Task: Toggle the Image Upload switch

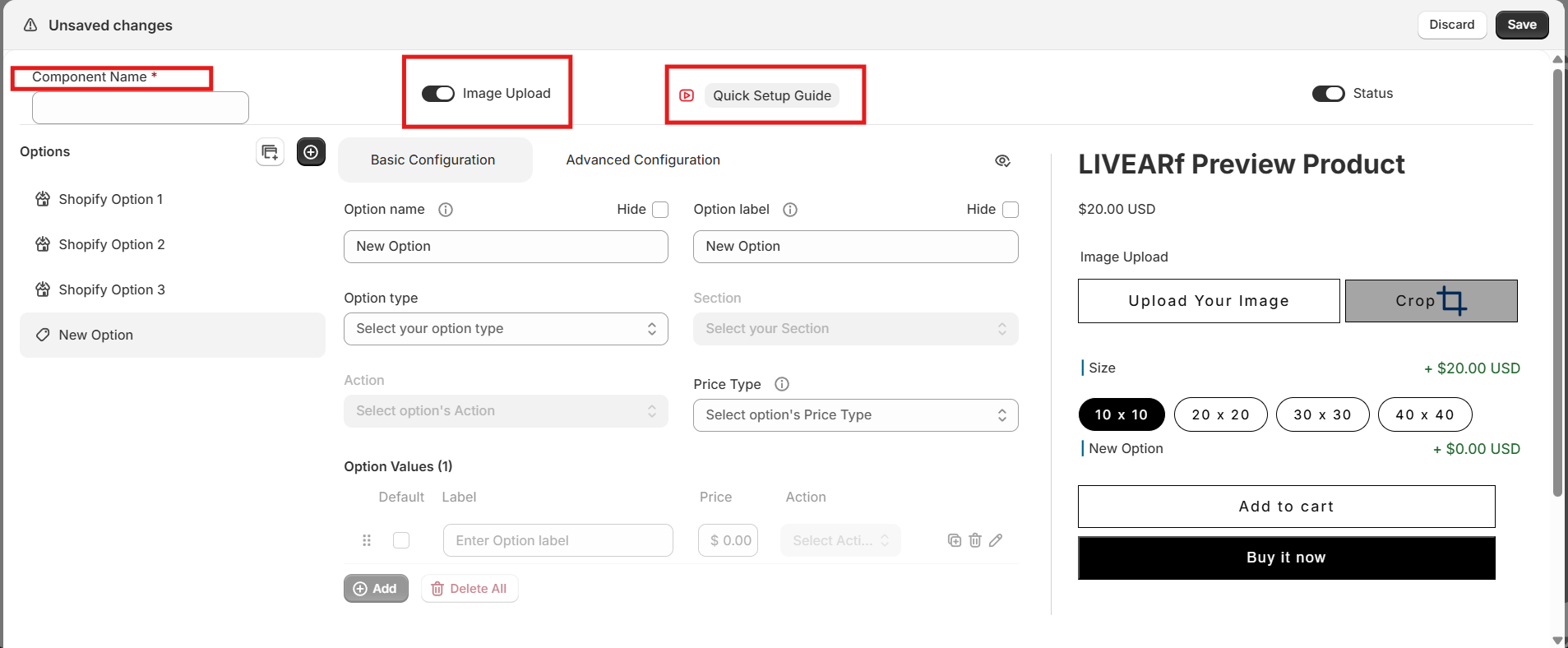Action: point(438,94)
